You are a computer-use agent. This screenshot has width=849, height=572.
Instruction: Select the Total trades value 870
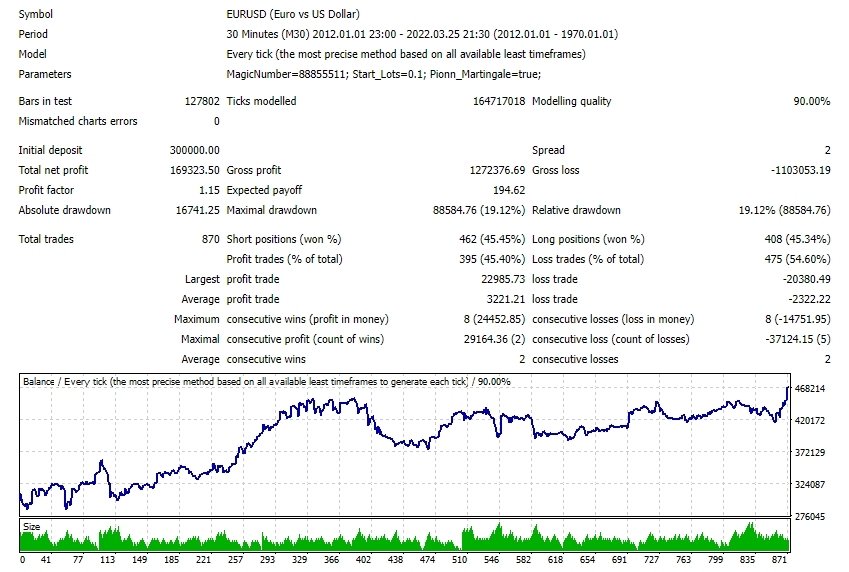click(x=211, y=239)
